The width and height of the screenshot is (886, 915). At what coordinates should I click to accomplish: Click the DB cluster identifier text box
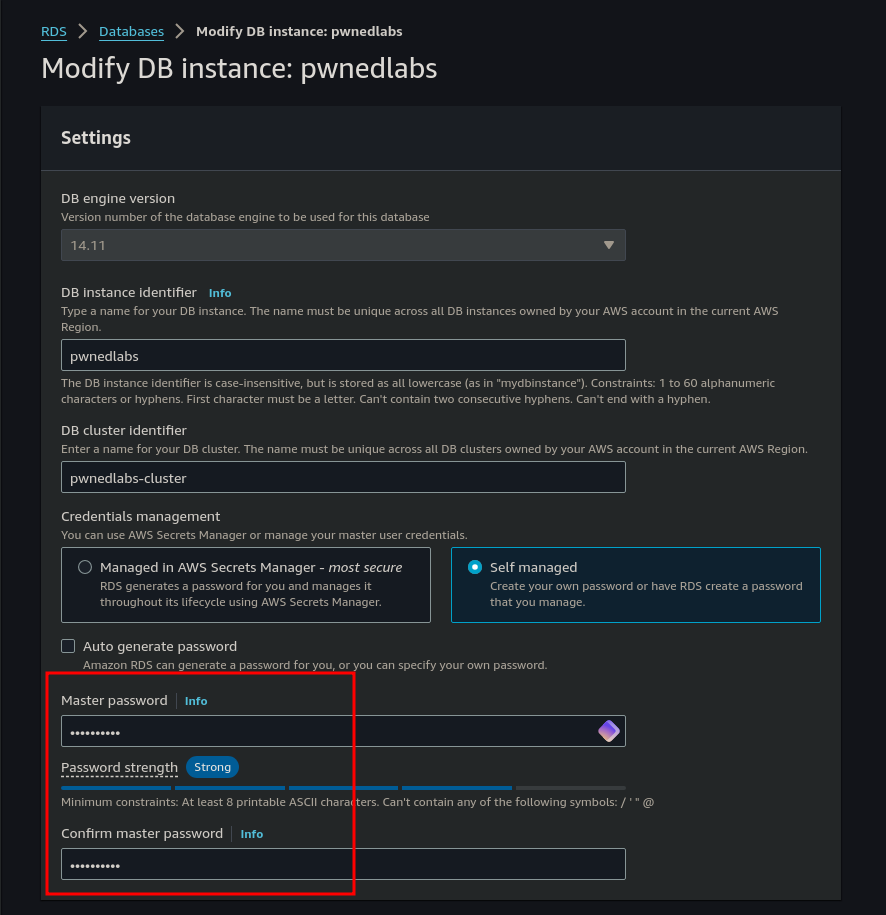(x=343, y=477)
